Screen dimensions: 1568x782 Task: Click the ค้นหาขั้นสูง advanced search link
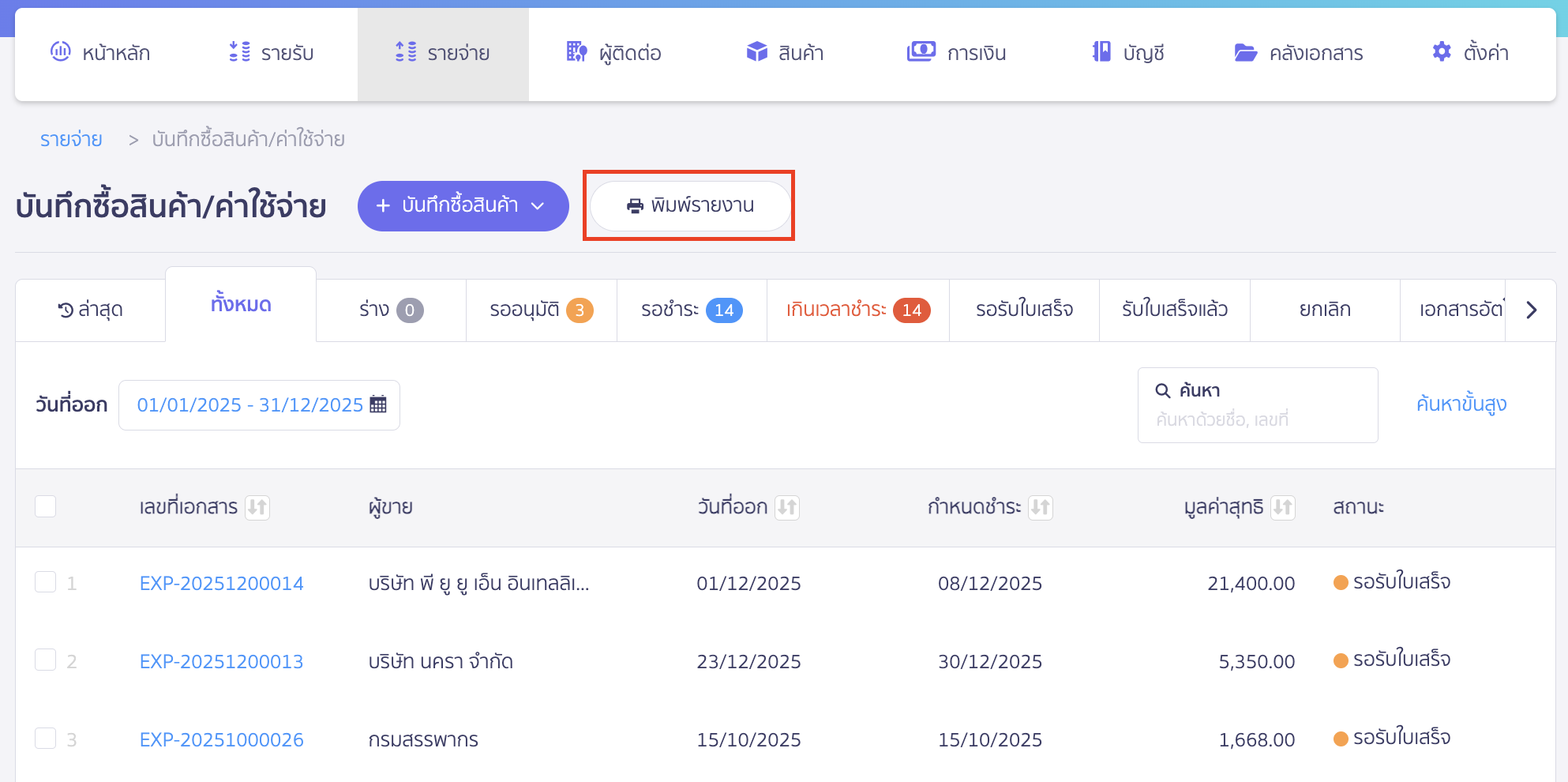click(1461, 404)
